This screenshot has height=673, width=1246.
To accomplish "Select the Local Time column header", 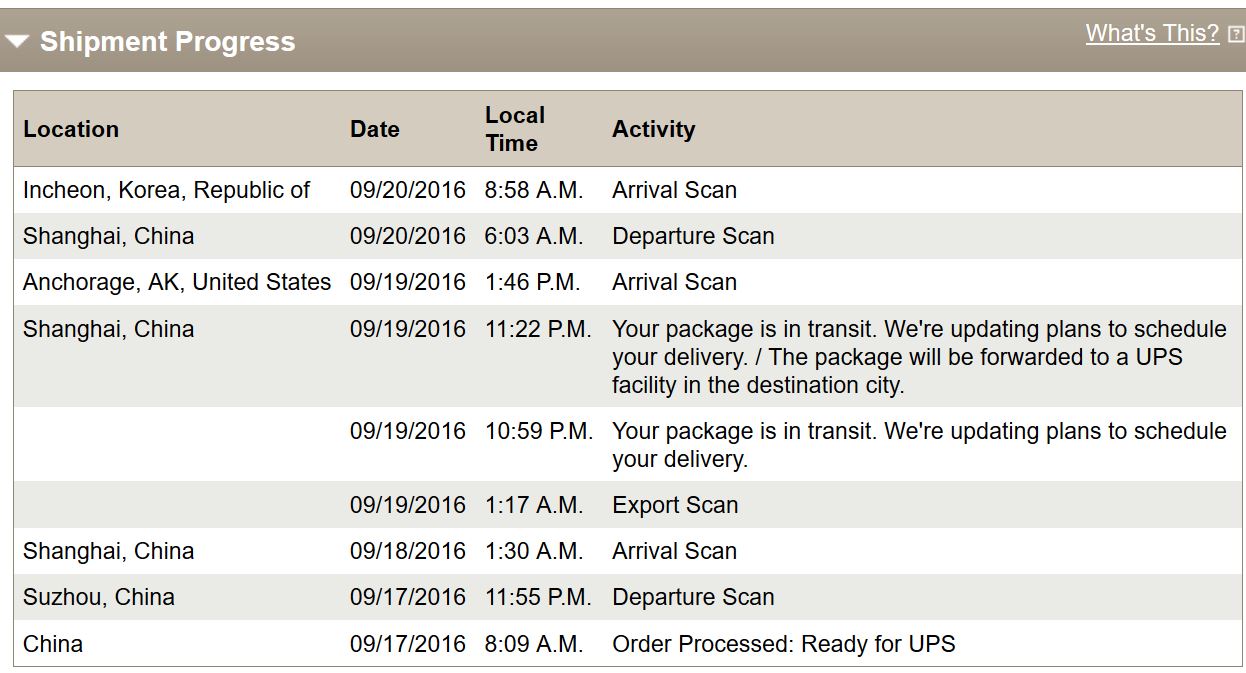I will tap(515, 129).
